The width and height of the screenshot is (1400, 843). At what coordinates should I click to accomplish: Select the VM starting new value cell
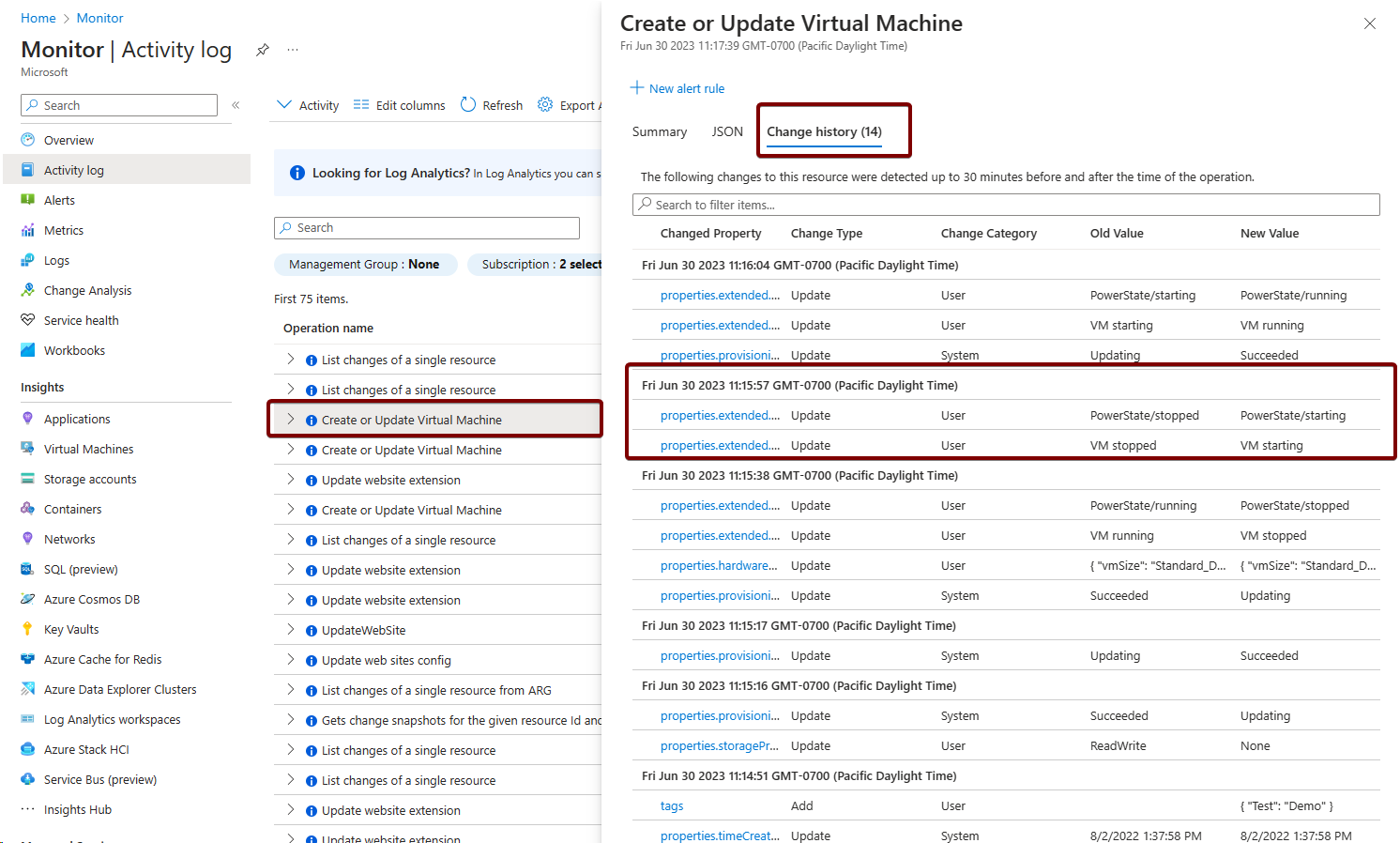pos(1271,445)
